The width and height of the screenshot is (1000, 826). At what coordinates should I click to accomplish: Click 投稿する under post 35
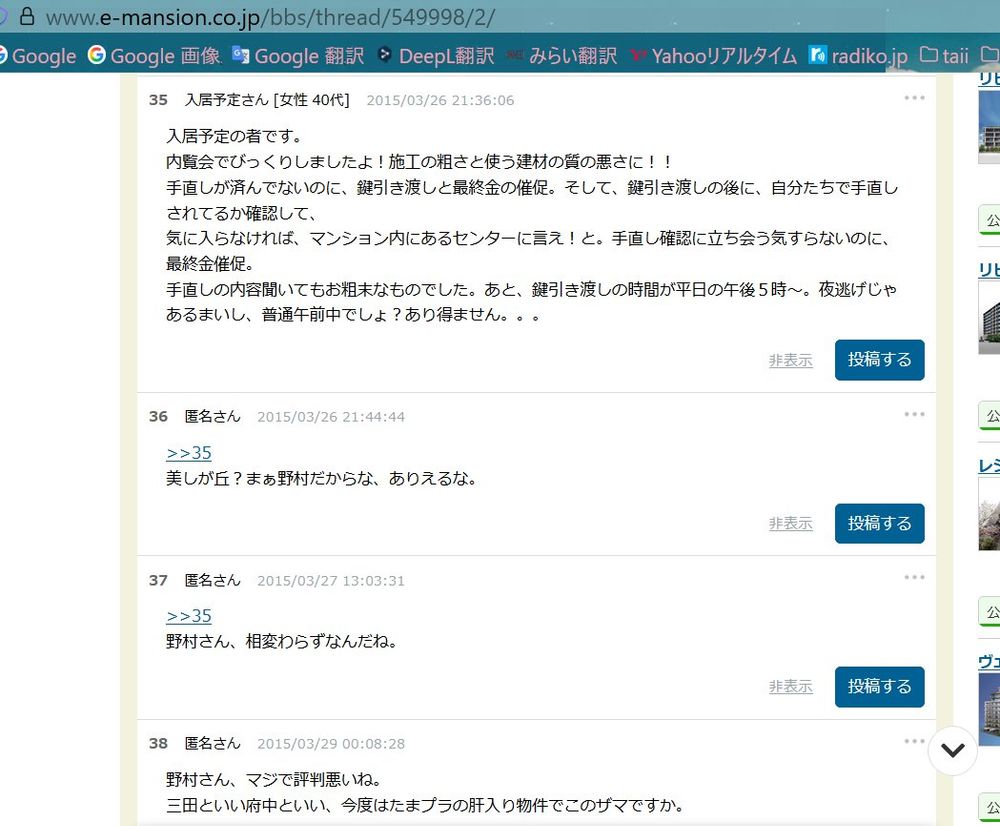(879, 360)
